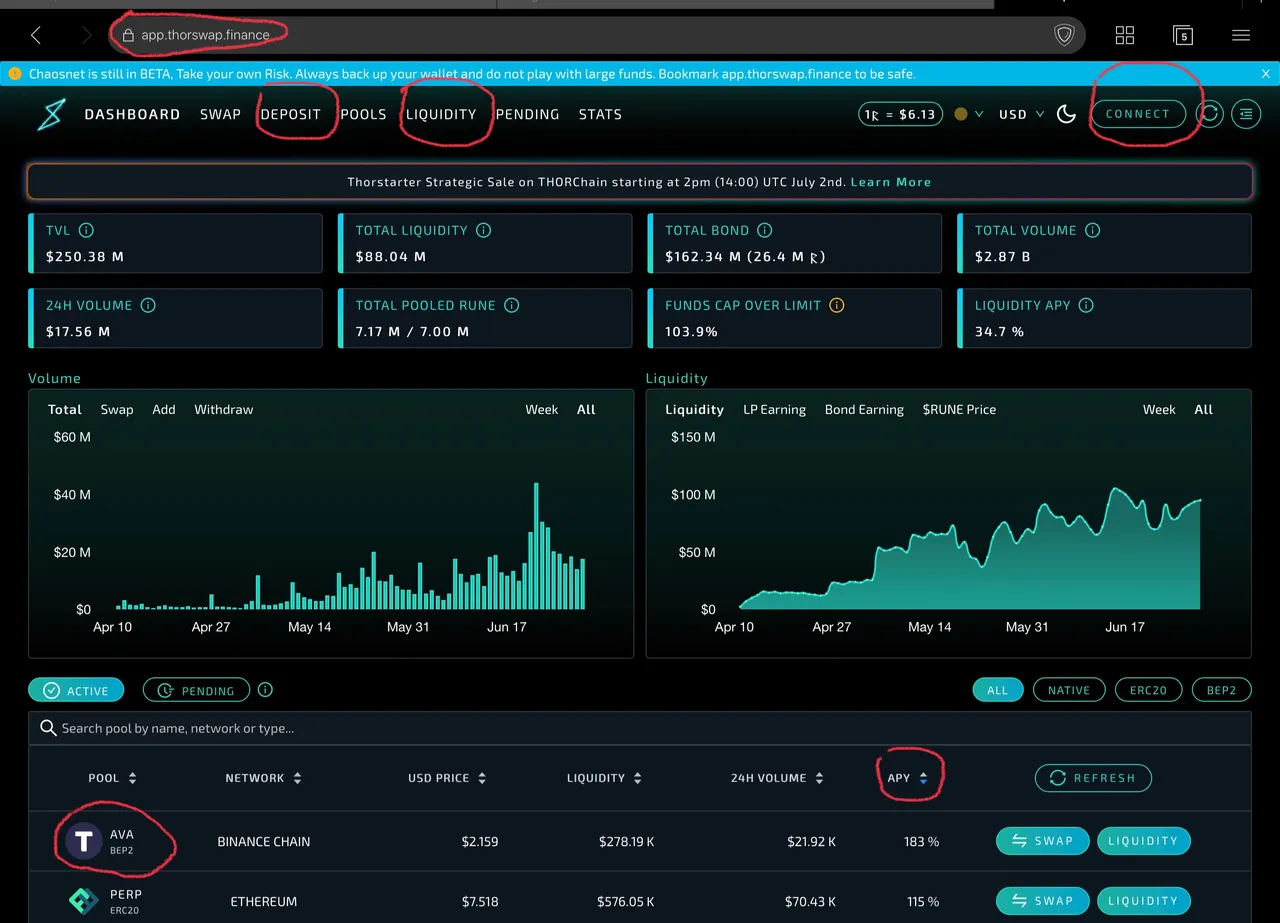The image size is (1280, 923).
Task: Open the tabs counter showing 5
Action: click(1183, 35)
